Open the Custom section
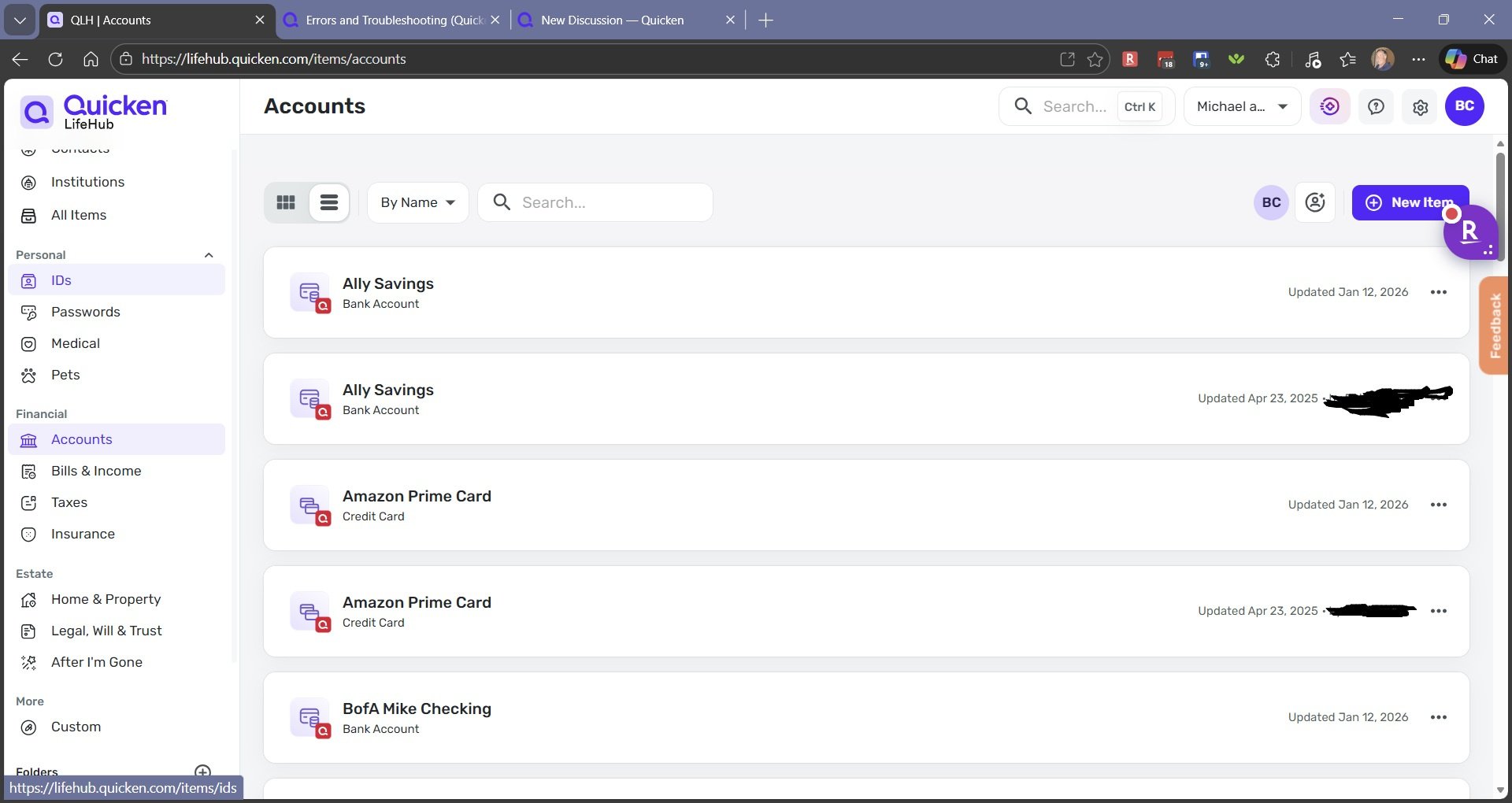1512x803 pixels. 117,727
